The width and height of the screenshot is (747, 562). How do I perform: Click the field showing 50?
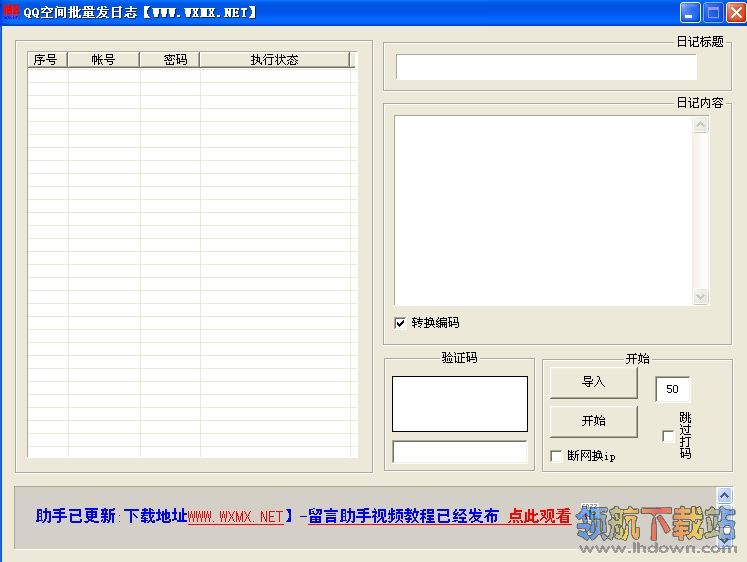pyautogui.click(x=672, y=389)
